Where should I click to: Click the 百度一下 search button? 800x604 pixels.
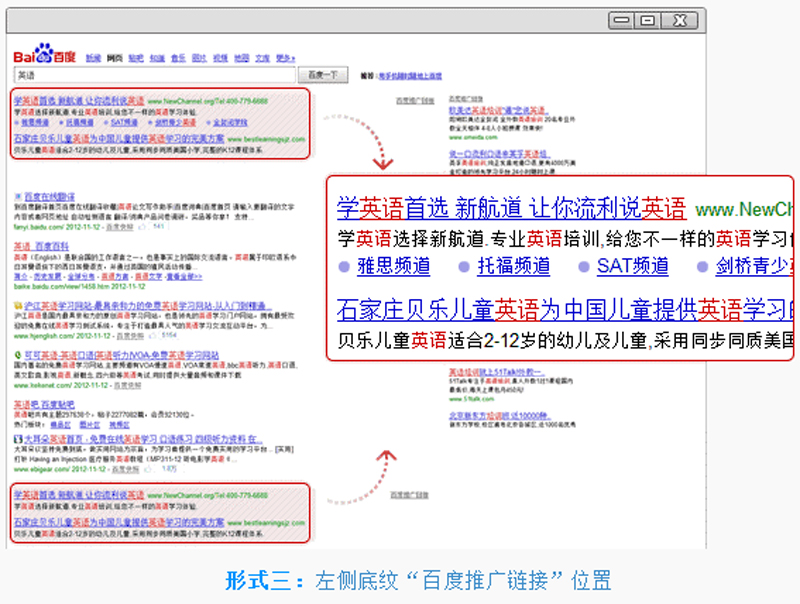coord(323,75)
